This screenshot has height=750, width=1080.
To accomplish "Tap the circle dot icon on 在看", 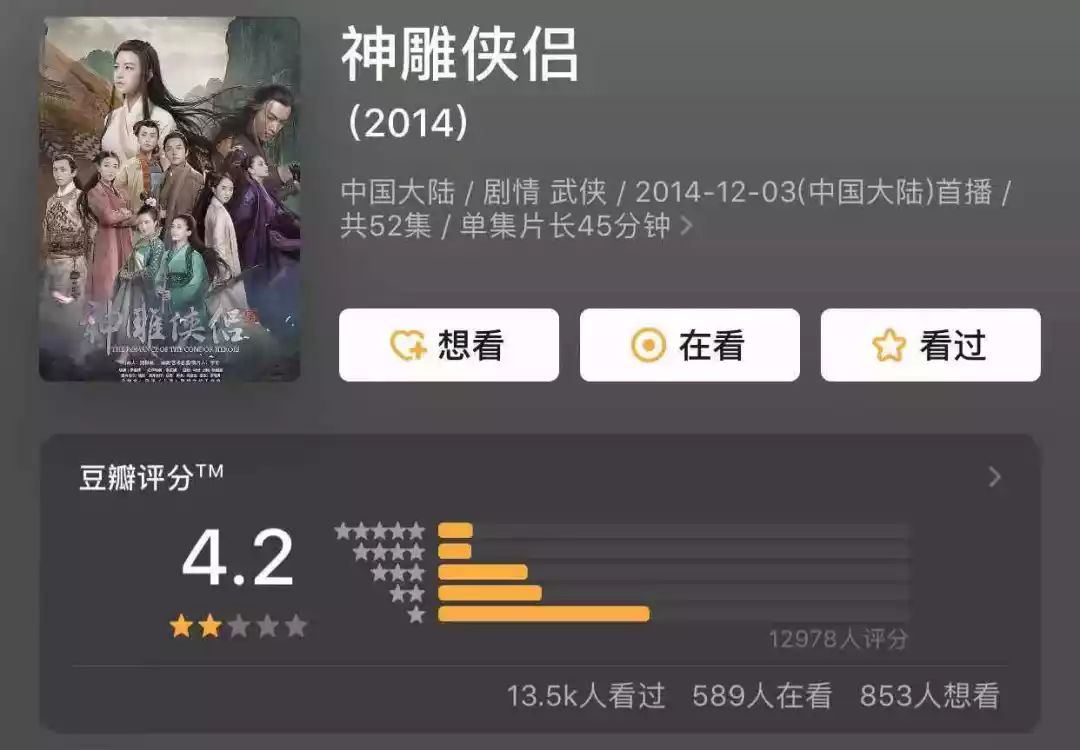I will click(x=648, y=345).
